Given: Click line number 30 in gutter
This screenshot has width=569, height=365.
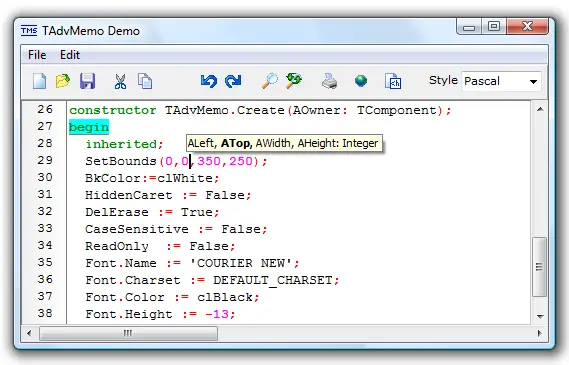Looking at the screenshot, I should coord(45,177).
